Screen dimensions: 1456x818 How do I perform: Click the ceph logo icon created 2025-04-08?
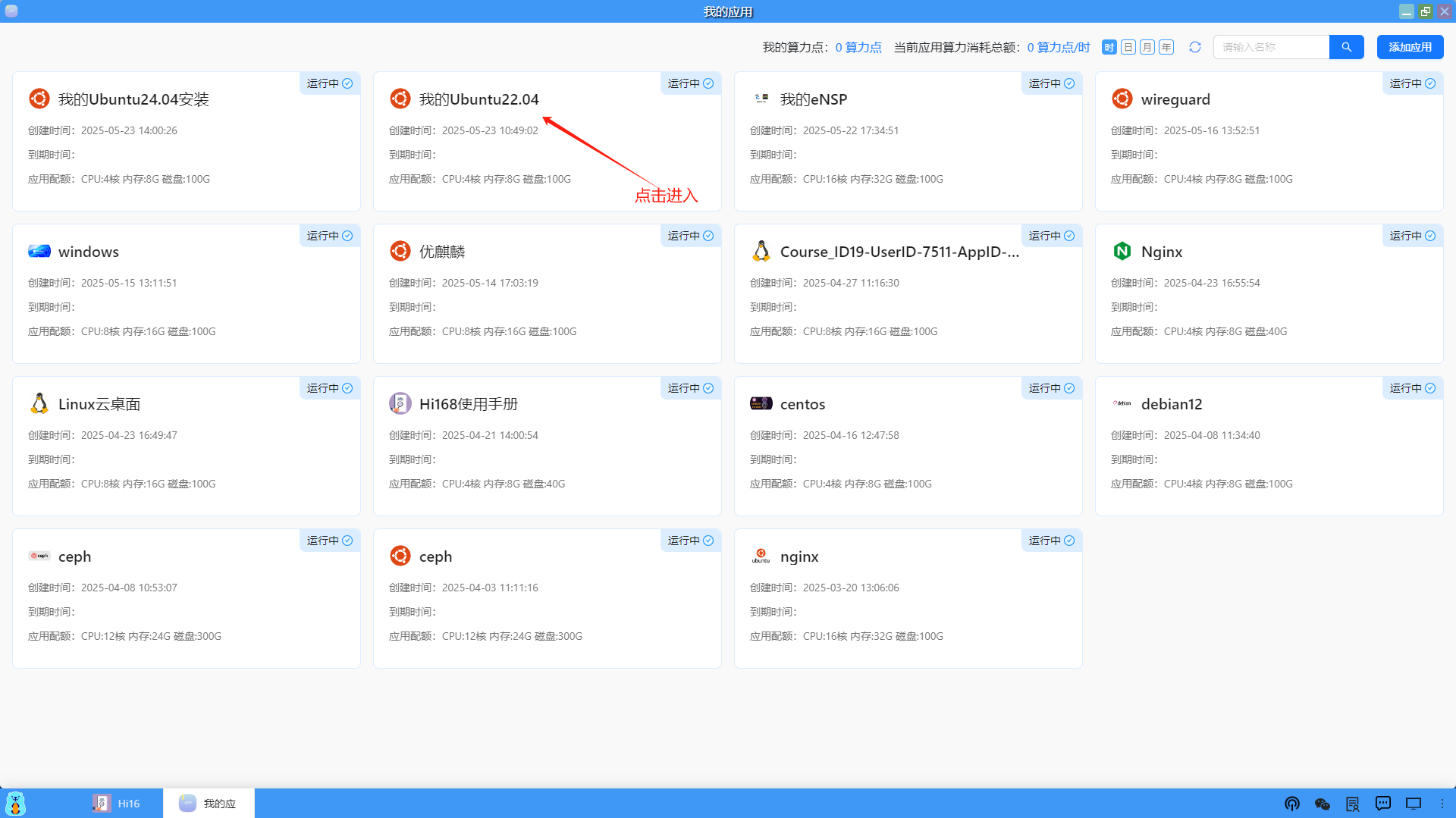point(39,556)
